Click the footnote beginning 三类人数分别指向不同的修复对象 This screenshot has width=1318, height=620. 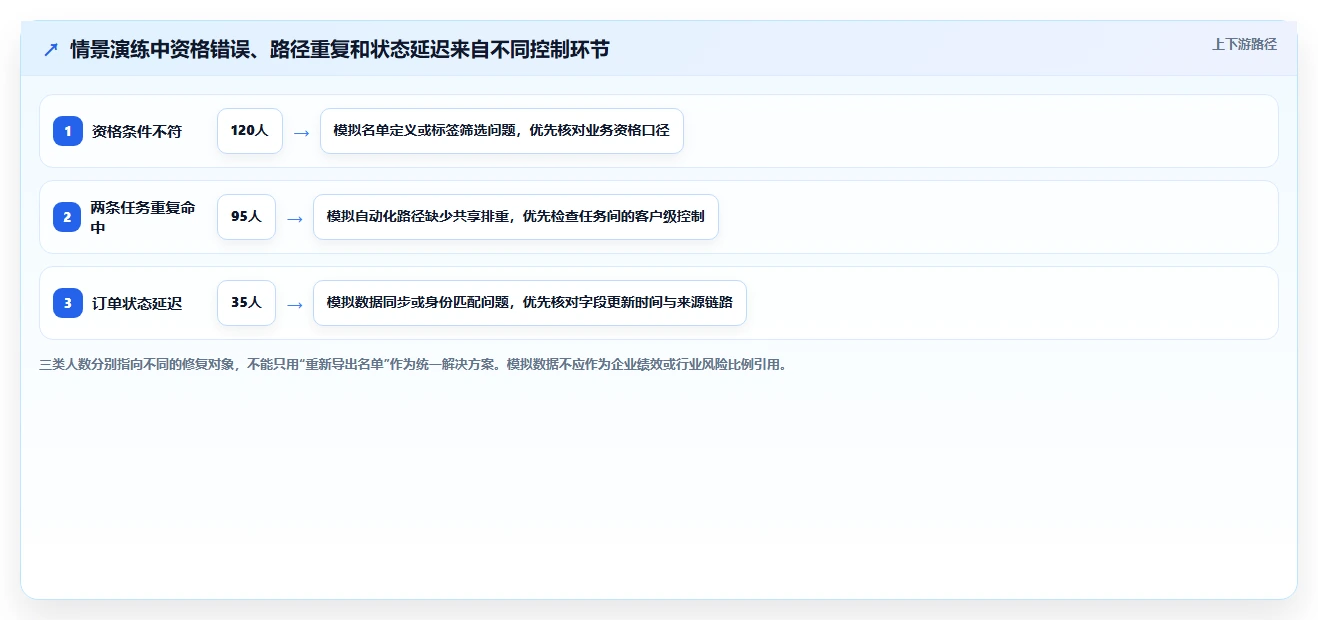413,365
